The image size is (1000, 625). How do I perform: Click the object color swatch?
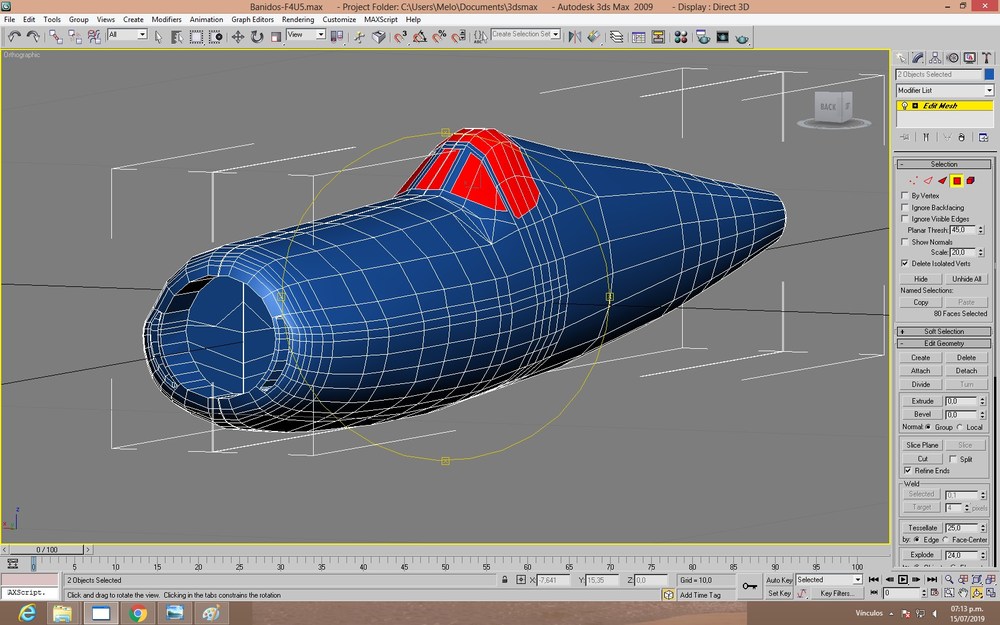click(x=989, y=74)
